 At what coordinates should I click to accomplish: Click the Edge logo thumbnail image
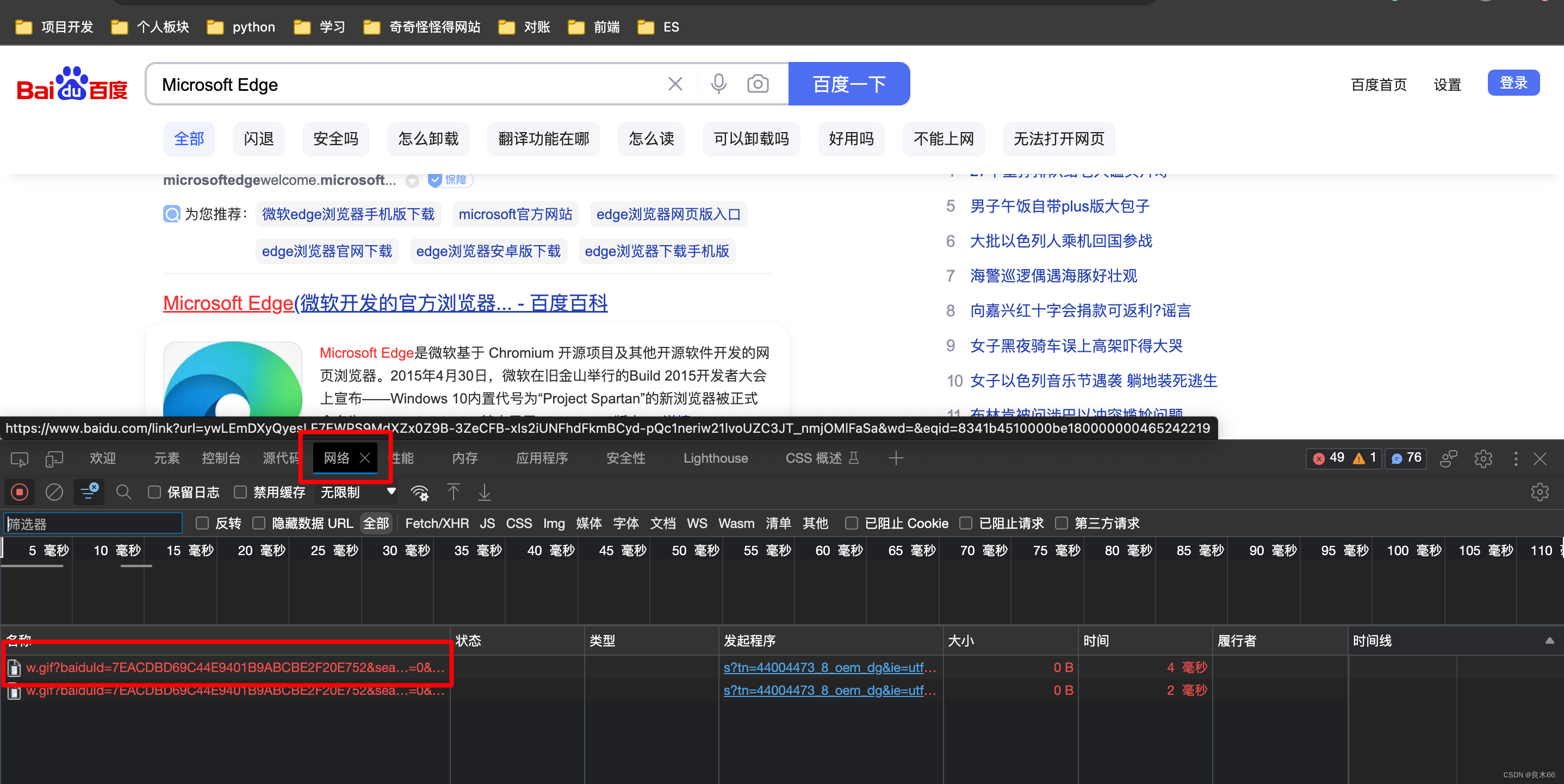pos(233,379)
